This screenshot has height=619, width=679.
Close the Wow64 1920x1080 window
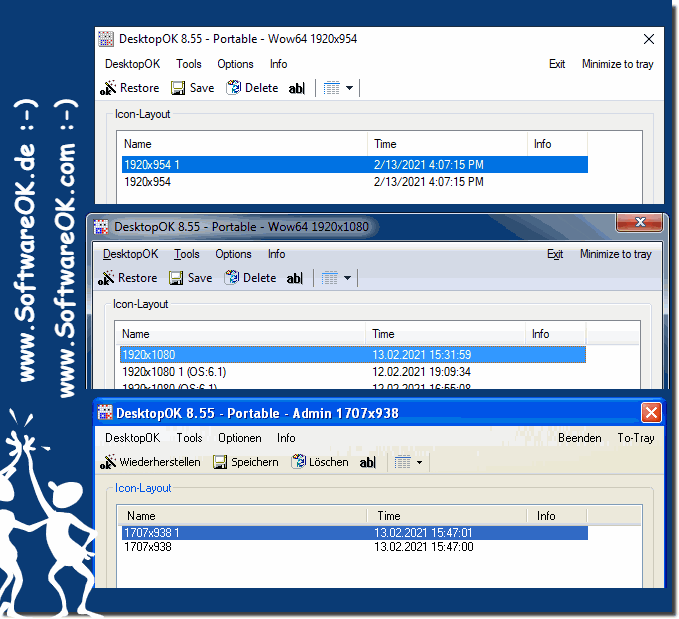pos(639,223)
